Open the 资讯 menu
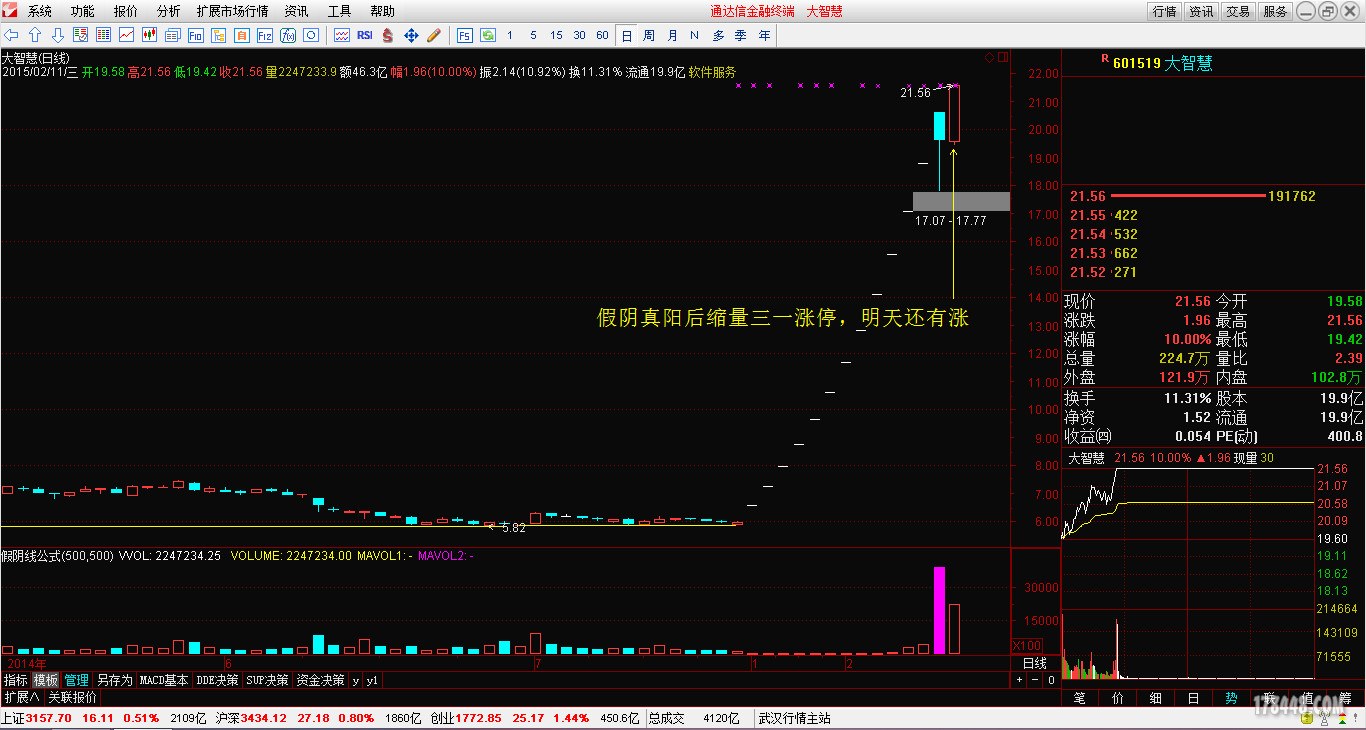 click(x=296, y=11)
